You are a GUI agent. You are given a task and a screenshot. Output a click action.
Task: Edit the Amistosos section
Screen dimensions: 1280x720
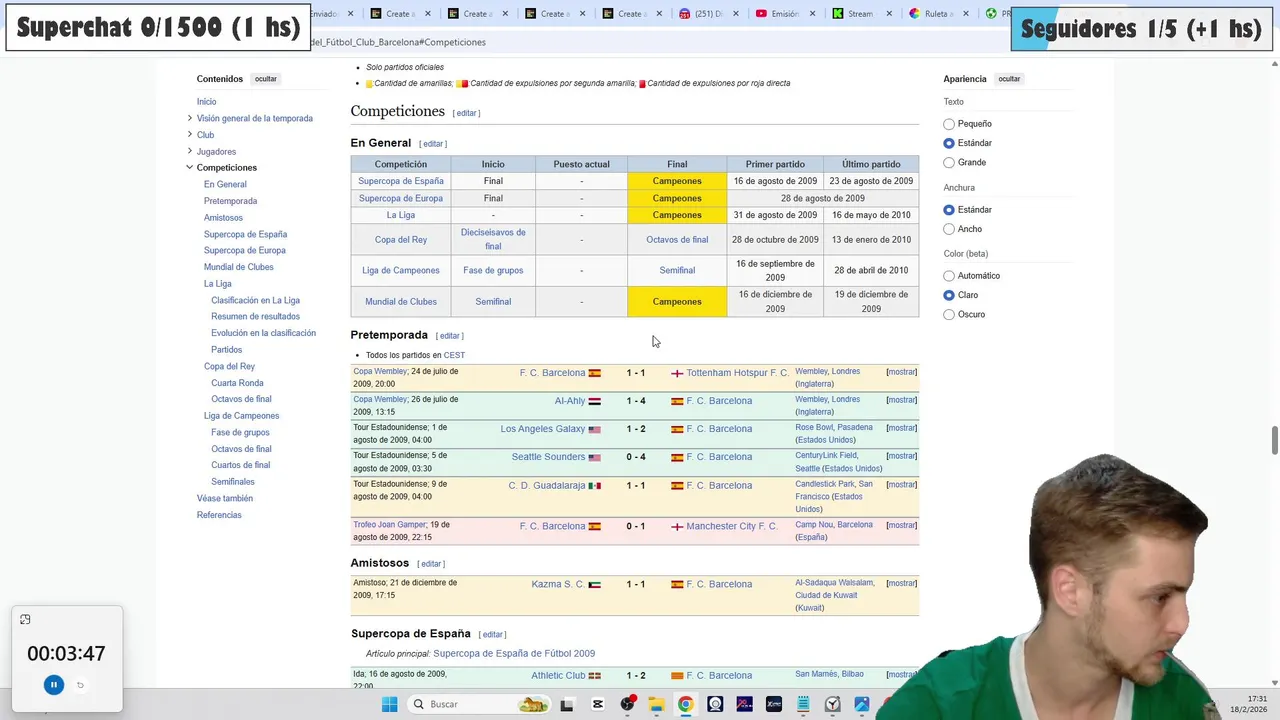tap(431, 564)
